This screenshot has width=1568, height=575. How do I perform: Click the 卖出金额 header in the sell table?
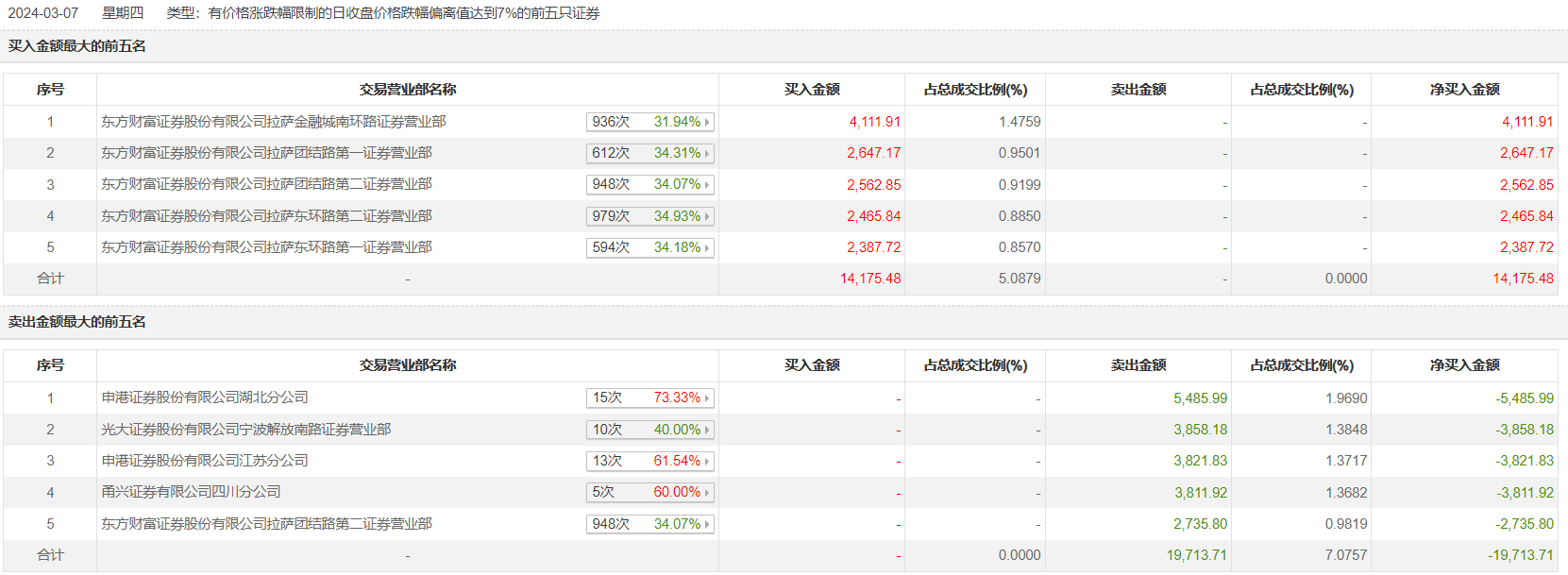coord(1138,365)
